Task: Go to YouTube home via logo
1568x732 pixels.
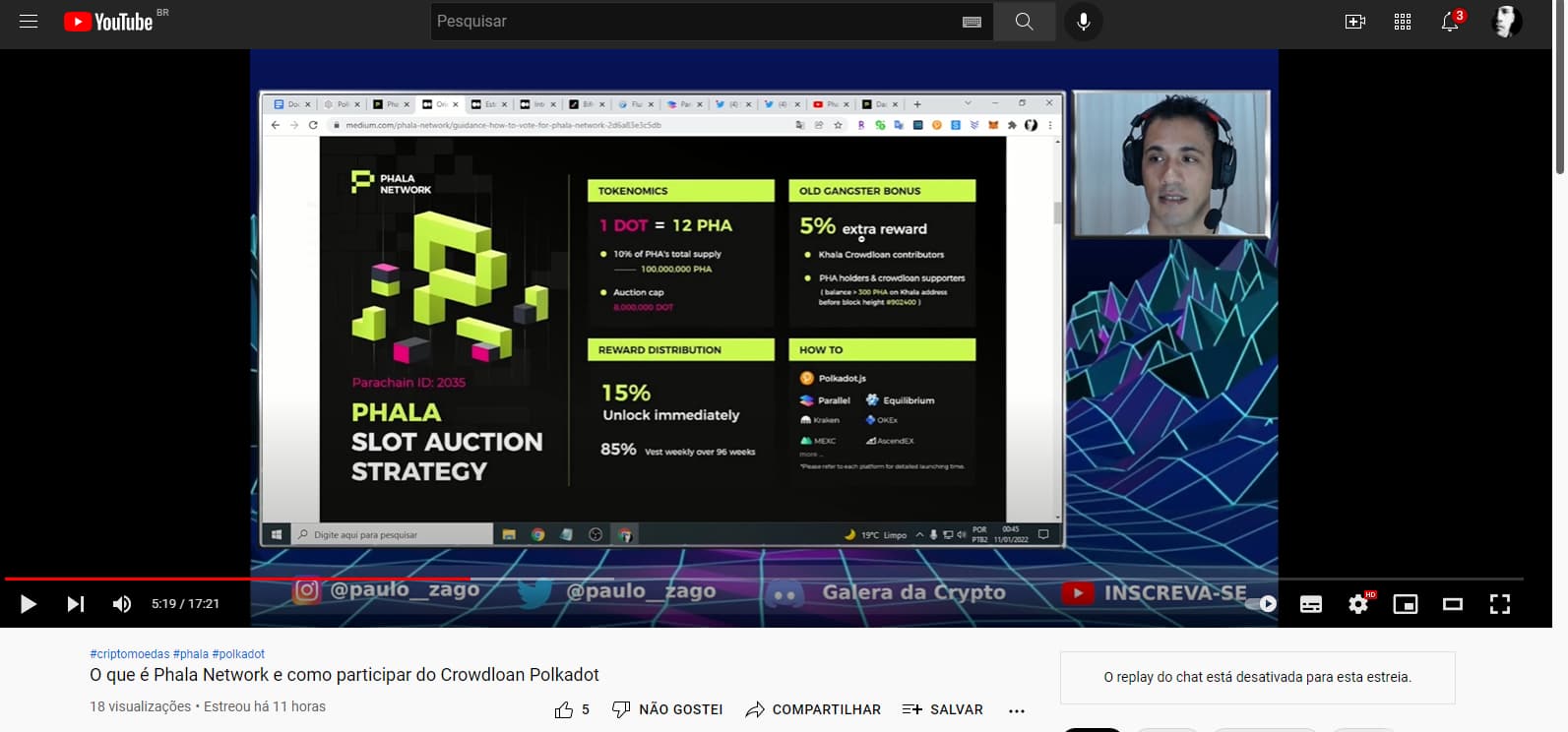Action: click(x=108, y=22)
